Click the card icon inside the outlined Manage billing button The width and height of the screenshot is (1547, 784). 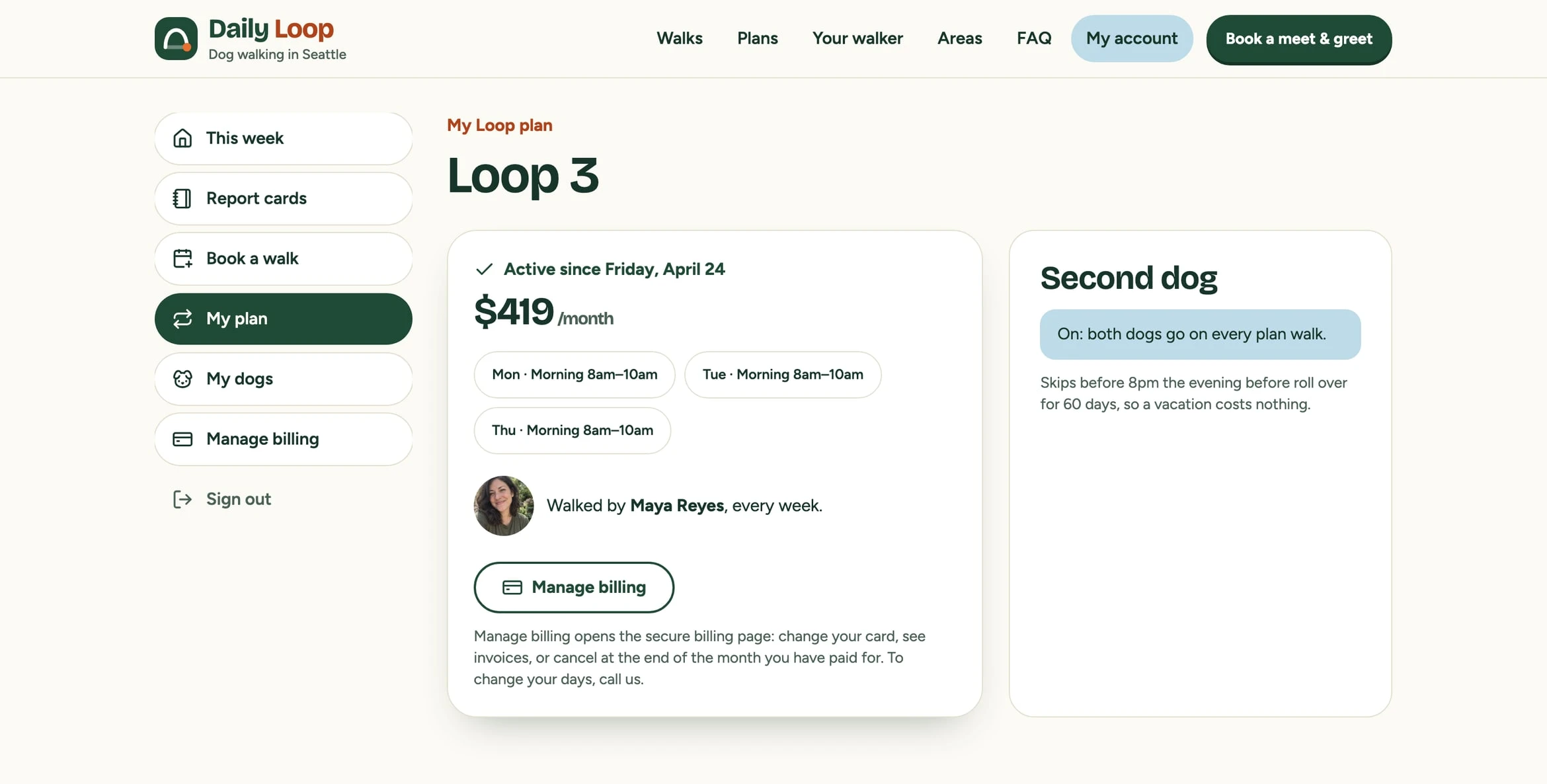(512, 587)
